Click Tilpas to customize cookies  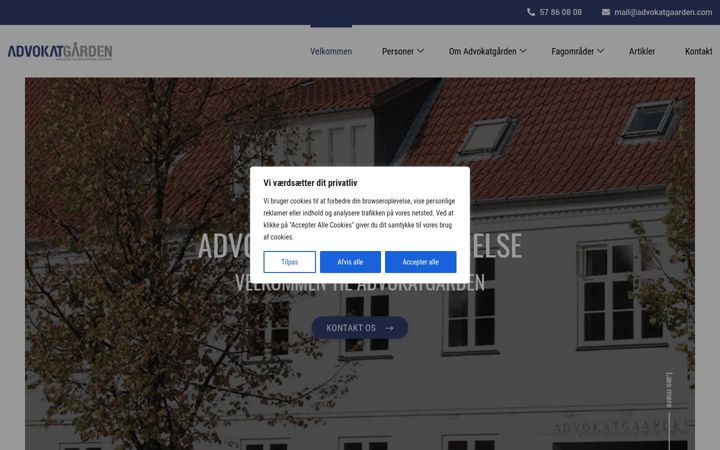pos(289,262)
